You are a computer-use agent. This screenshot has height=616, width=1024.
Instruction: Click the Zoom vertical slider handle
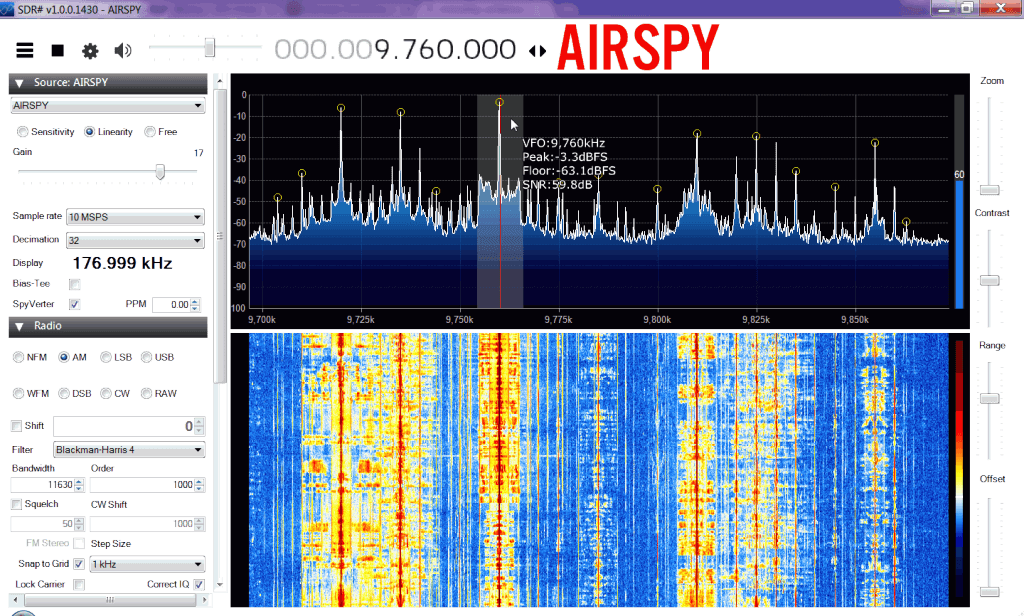coord(989,189)
